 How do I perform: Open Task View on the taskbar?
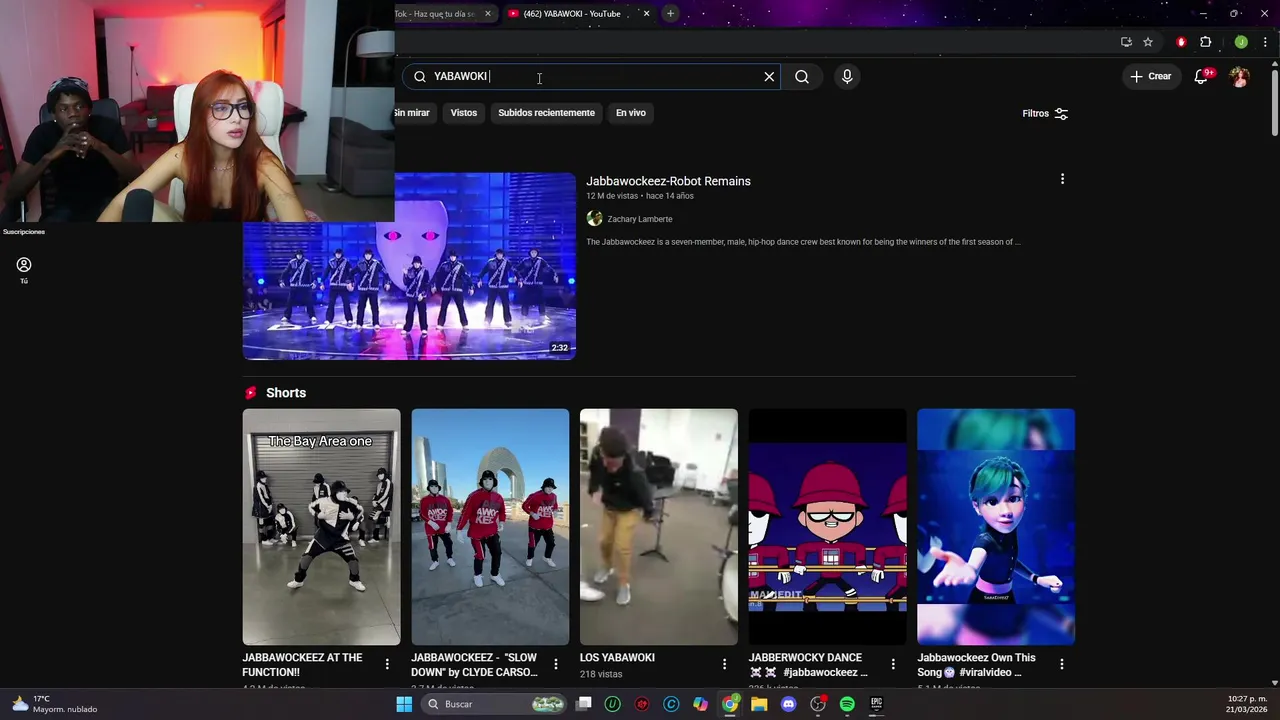584,704
